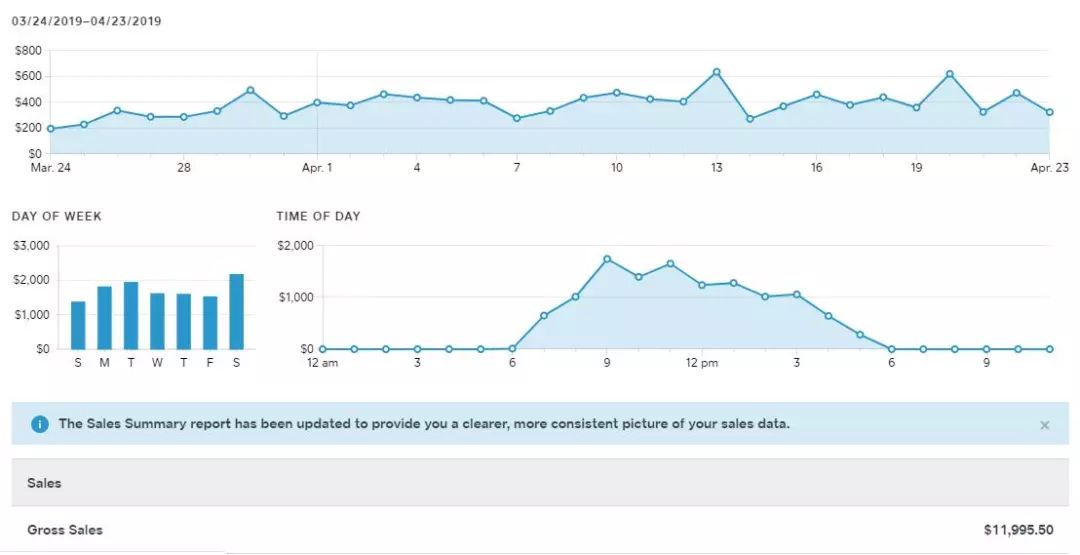Click the Sales section header
The height and width of the screenshot is (555, 1080).
(x=44, y=483)
